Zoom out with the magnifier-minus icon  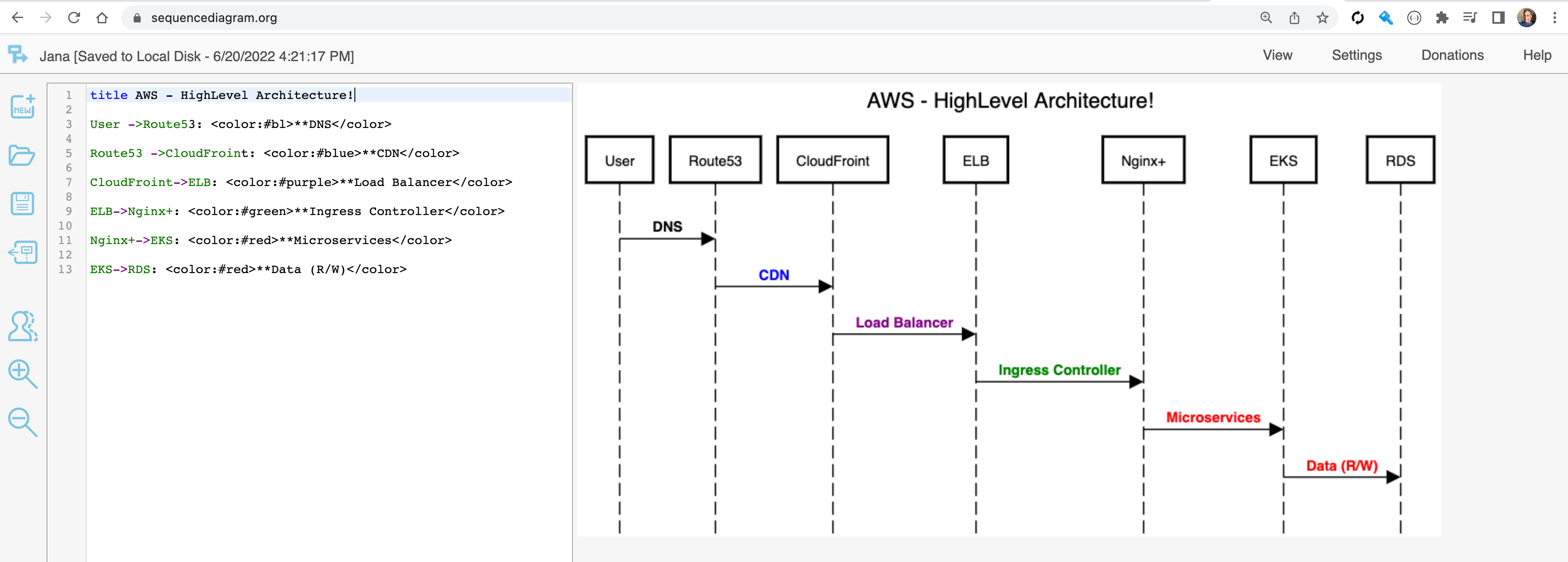coord(22,422)
